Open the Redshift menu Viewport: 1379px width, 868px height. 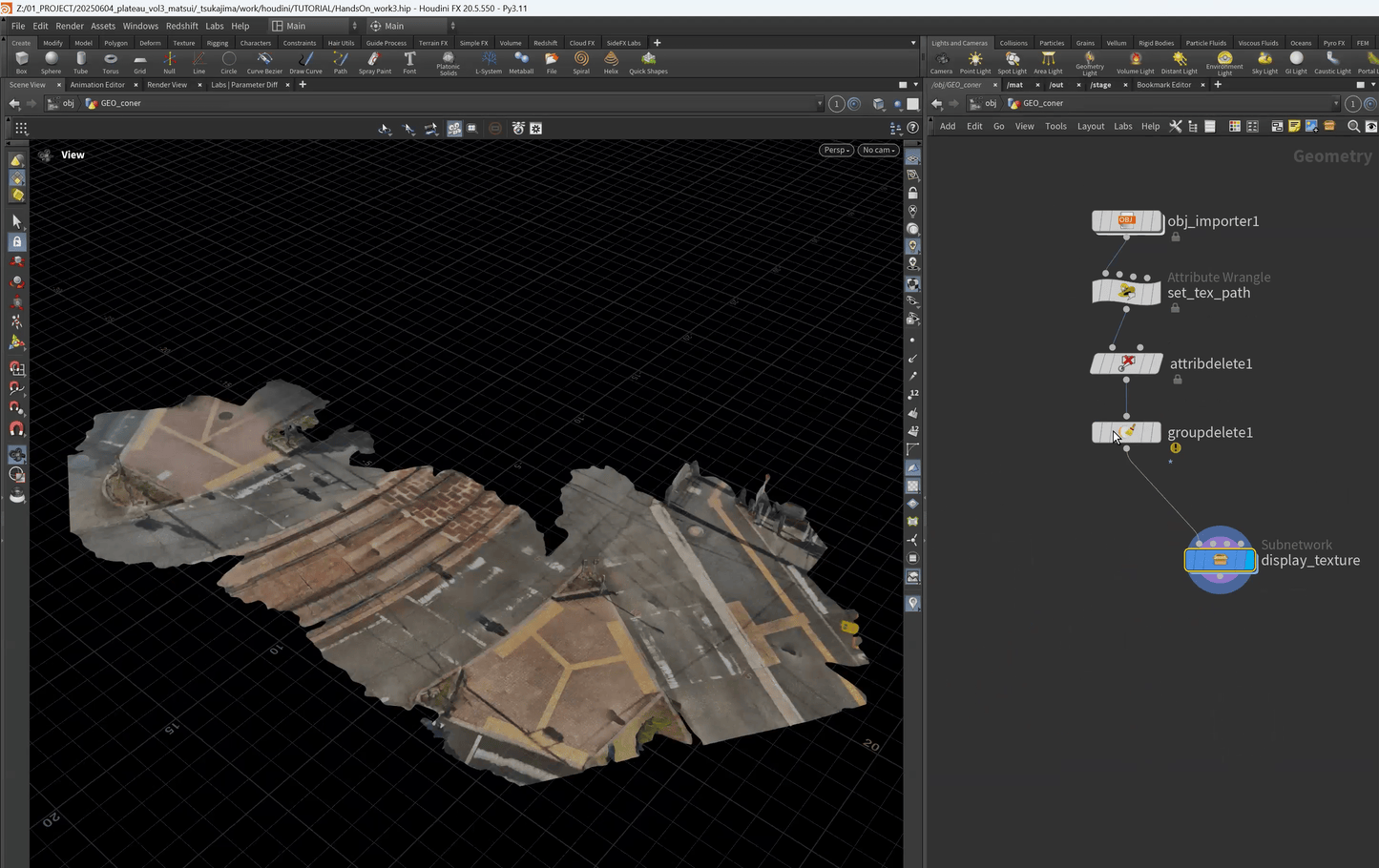[181, 26]
